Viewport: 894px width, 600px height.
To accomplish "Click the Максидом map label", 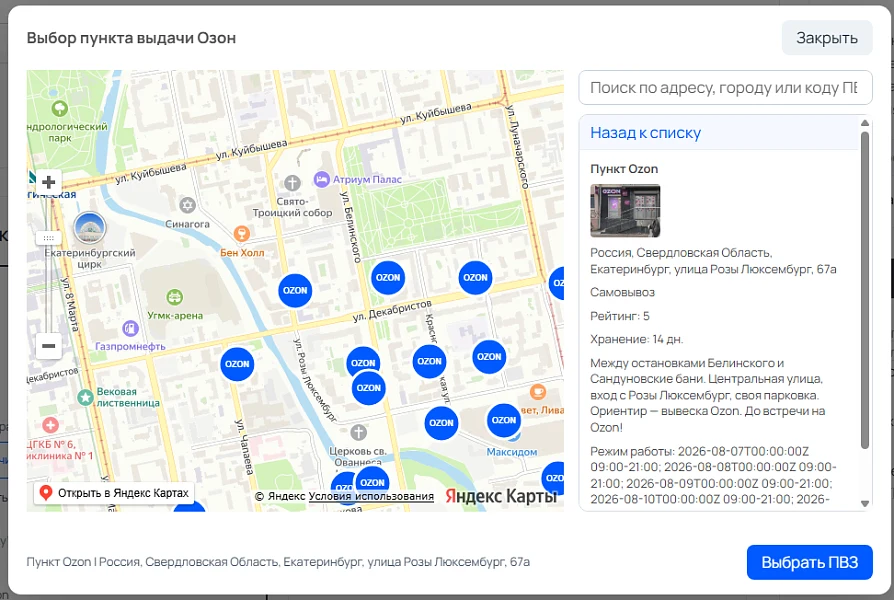I will point(511,452).
